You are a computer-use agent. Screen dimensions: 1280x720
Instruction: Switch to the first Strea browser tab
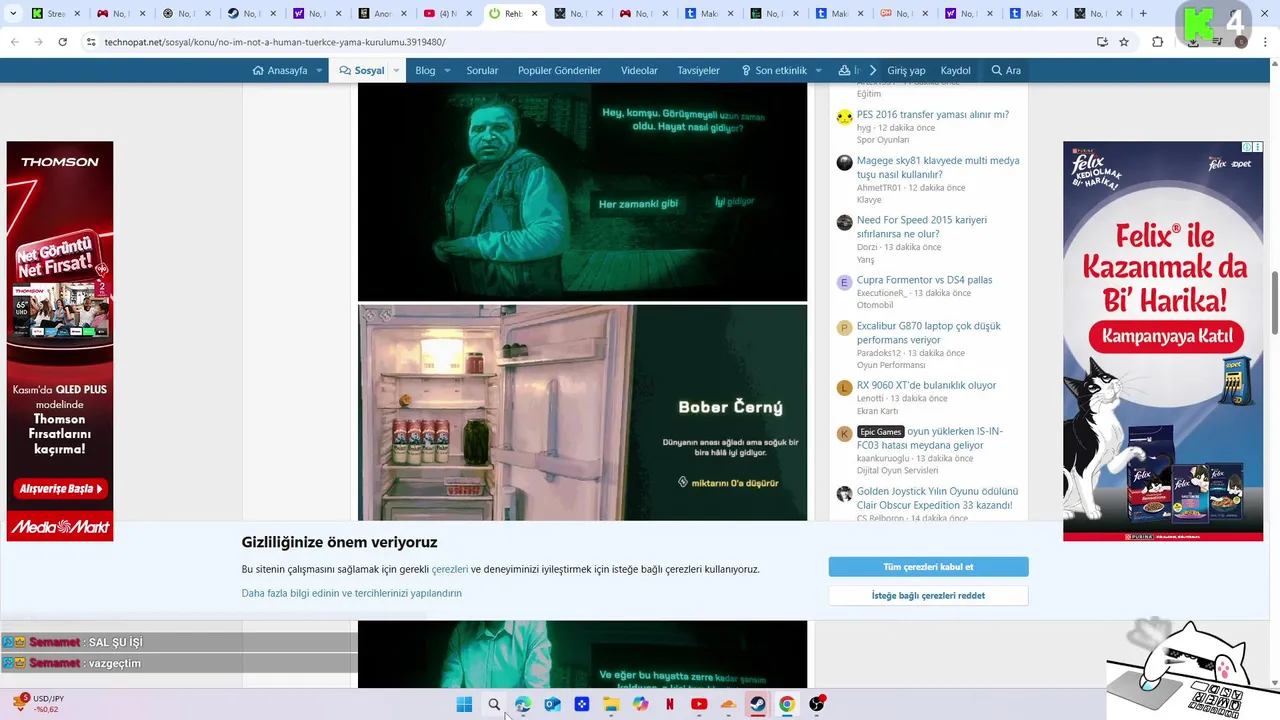(52, 14)
